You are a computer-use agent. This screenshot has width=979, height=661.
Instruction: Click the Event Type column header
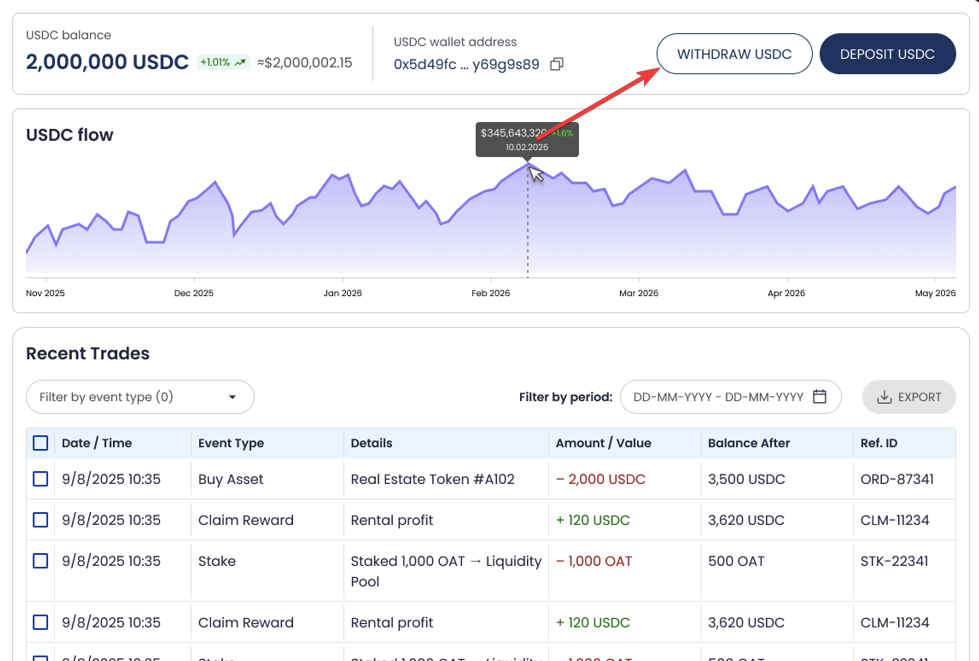231,443
